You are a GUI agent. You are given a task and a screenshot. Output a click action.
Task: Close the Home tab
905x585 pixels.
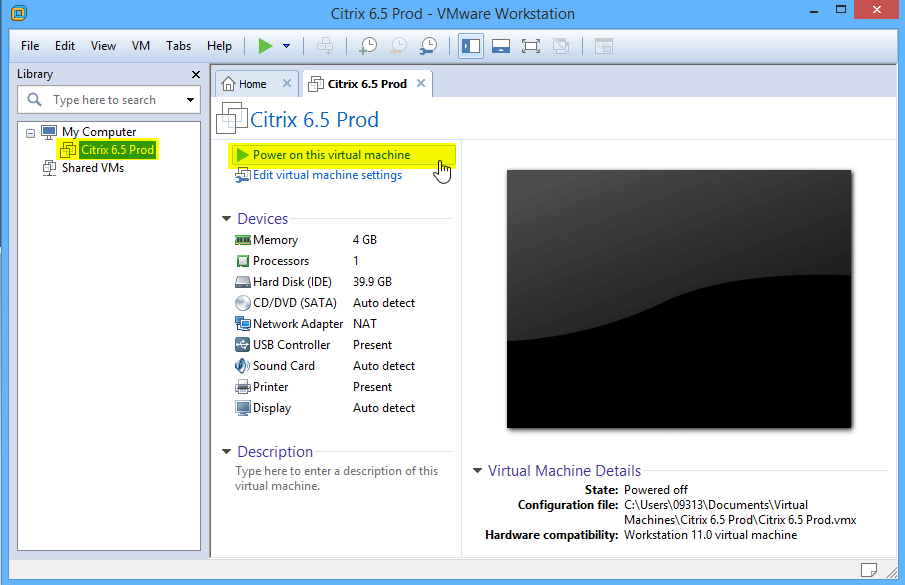pyautogui.click(x=287, y=83)
